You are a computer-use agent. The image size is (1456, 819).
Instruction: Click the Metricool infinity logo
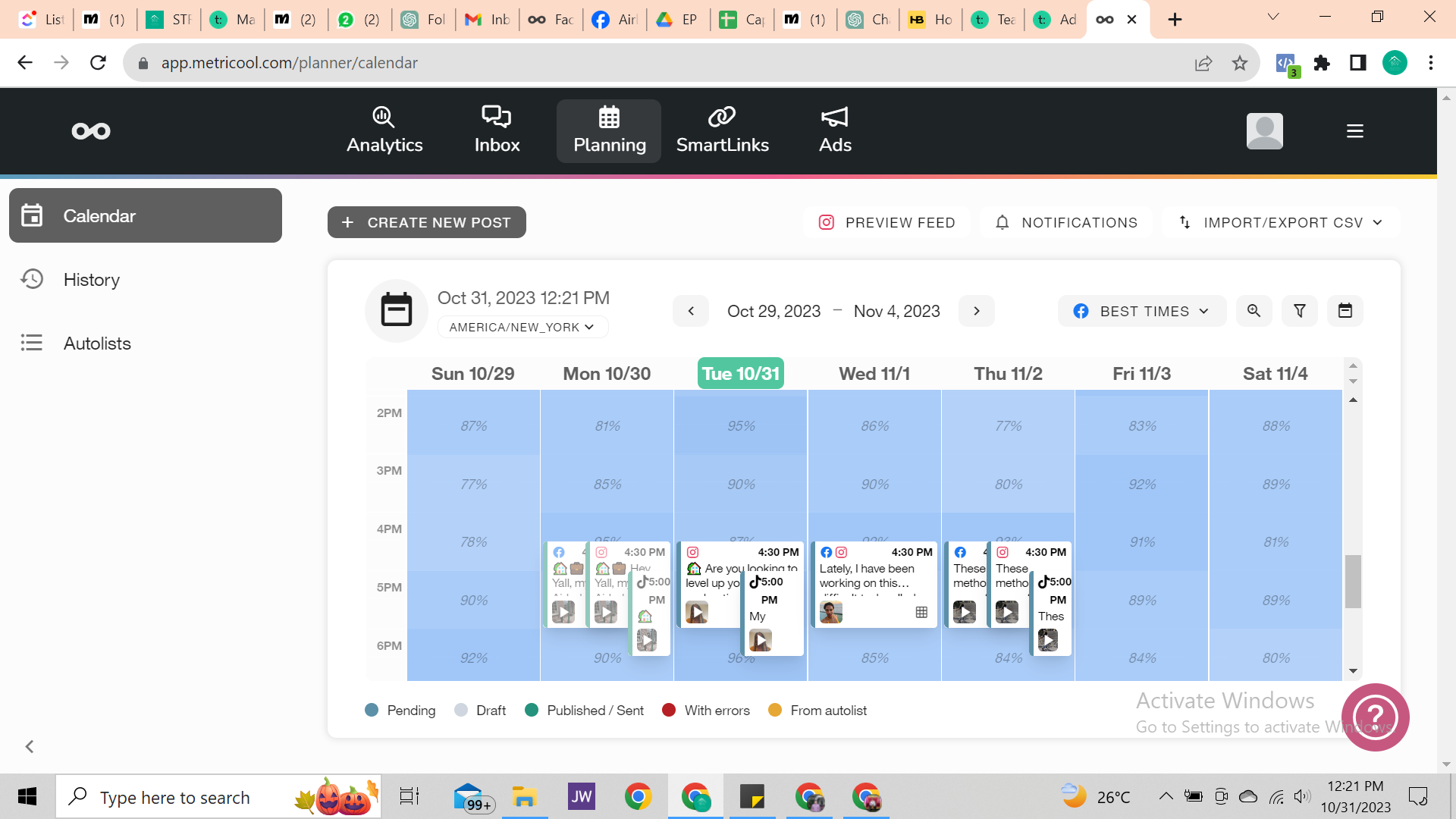pyautogui.click(x=91, y=131)
